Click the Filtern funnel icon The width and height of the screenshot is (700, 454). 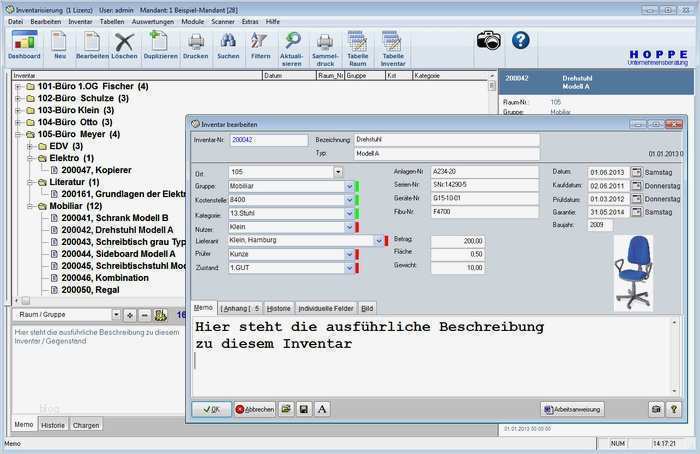pos(260,45)
